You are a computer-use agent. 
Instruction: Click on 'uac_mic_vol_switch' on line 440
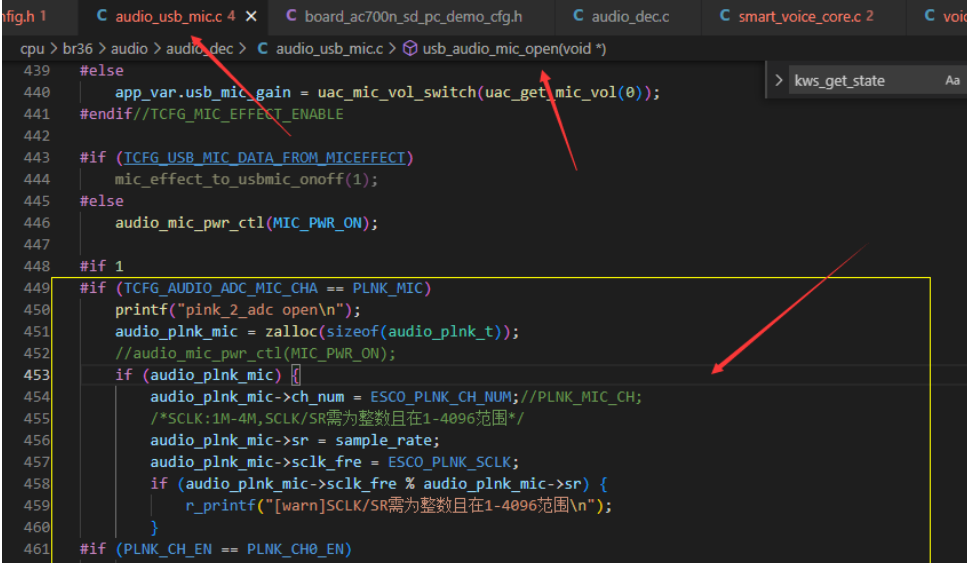click(397, 92)
